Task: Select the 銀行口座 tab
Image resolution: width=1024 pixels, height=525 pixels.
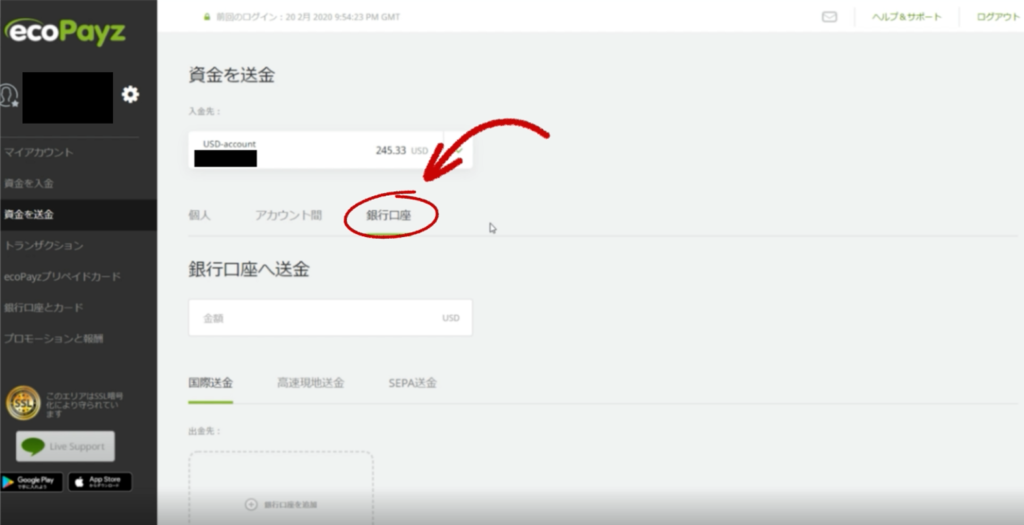Action: click(389, 215)
